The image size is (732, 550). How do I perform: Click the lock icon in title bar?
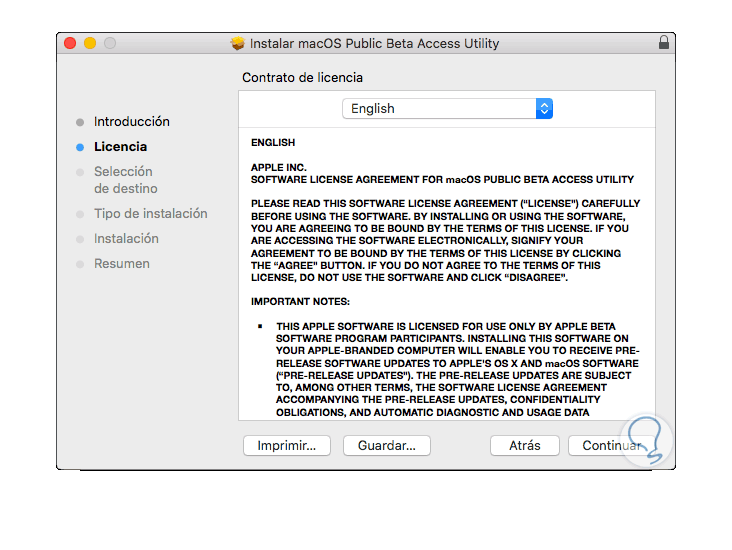663,42
